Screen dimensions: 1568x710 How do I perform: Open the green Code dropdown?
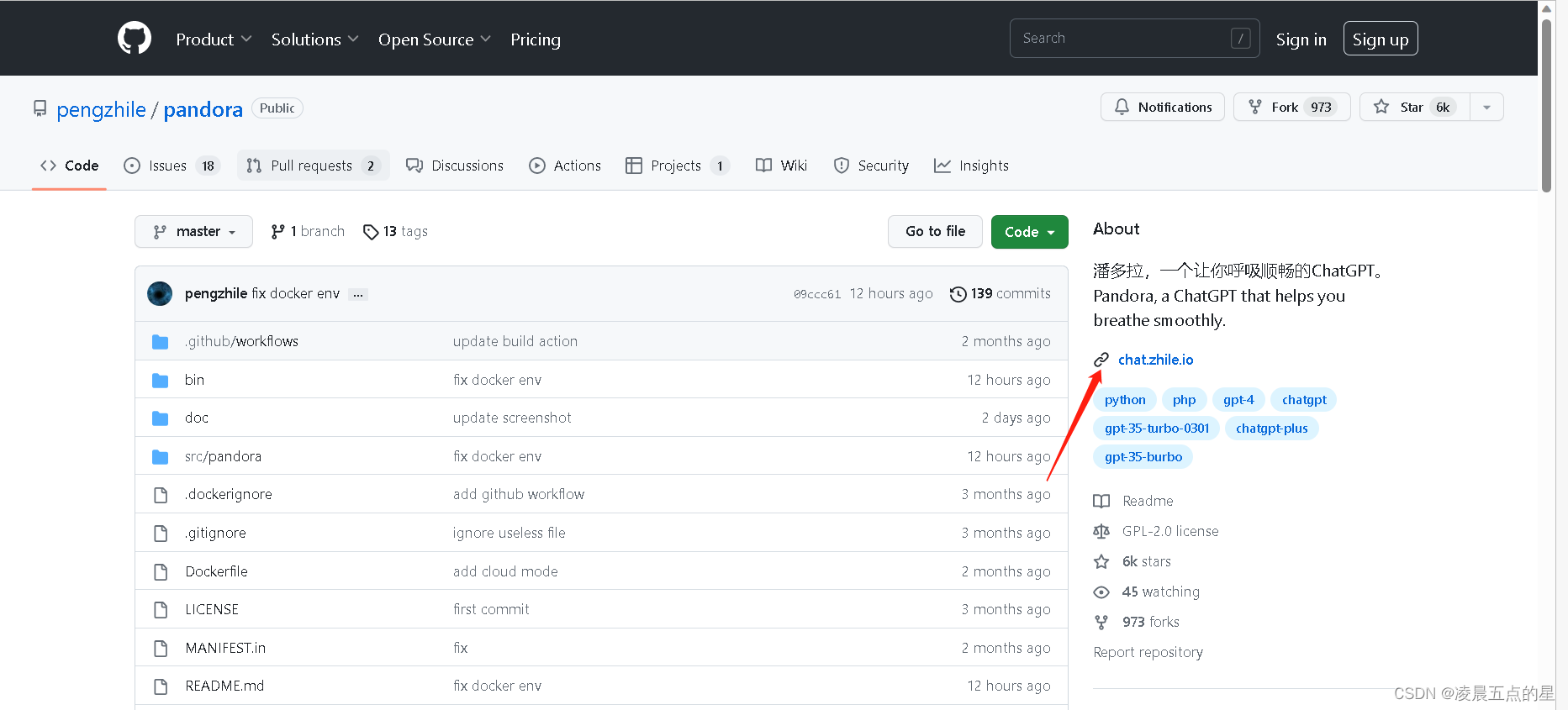click(1030, 232)
